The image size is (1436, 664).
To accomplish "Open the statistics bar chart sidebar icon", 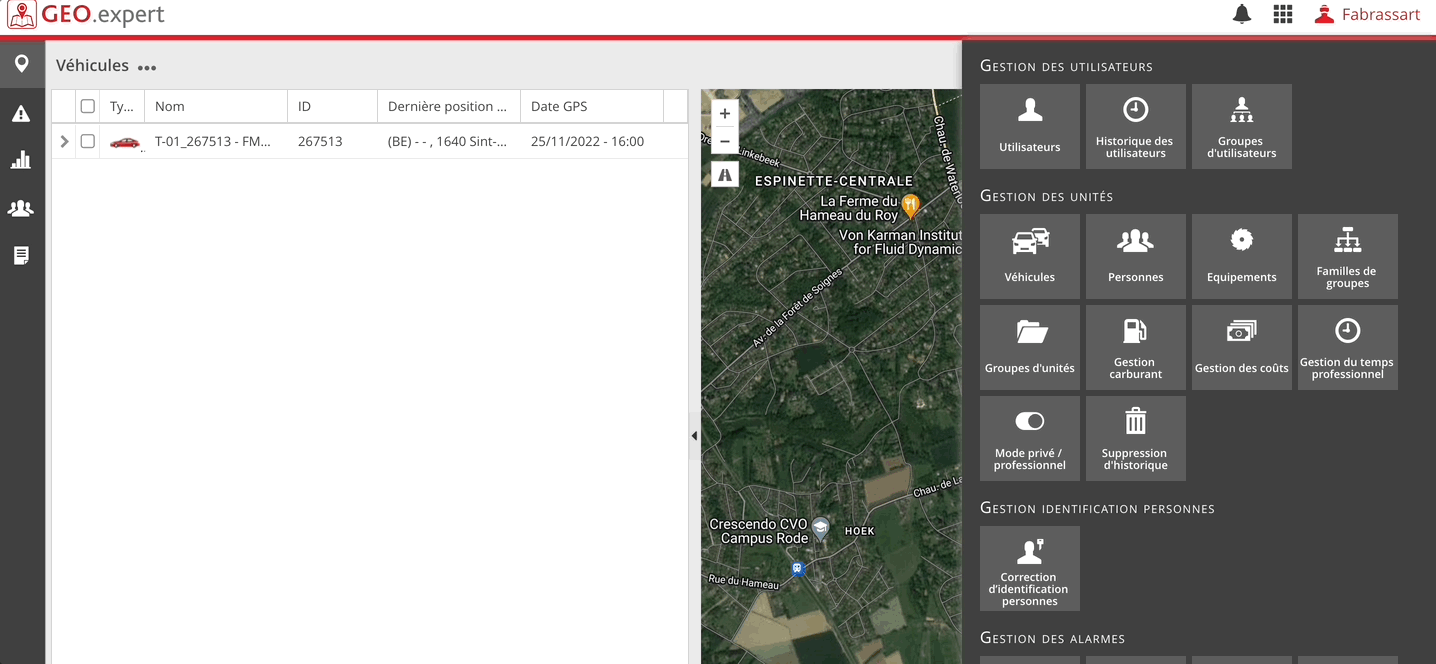I will [21, 160].
